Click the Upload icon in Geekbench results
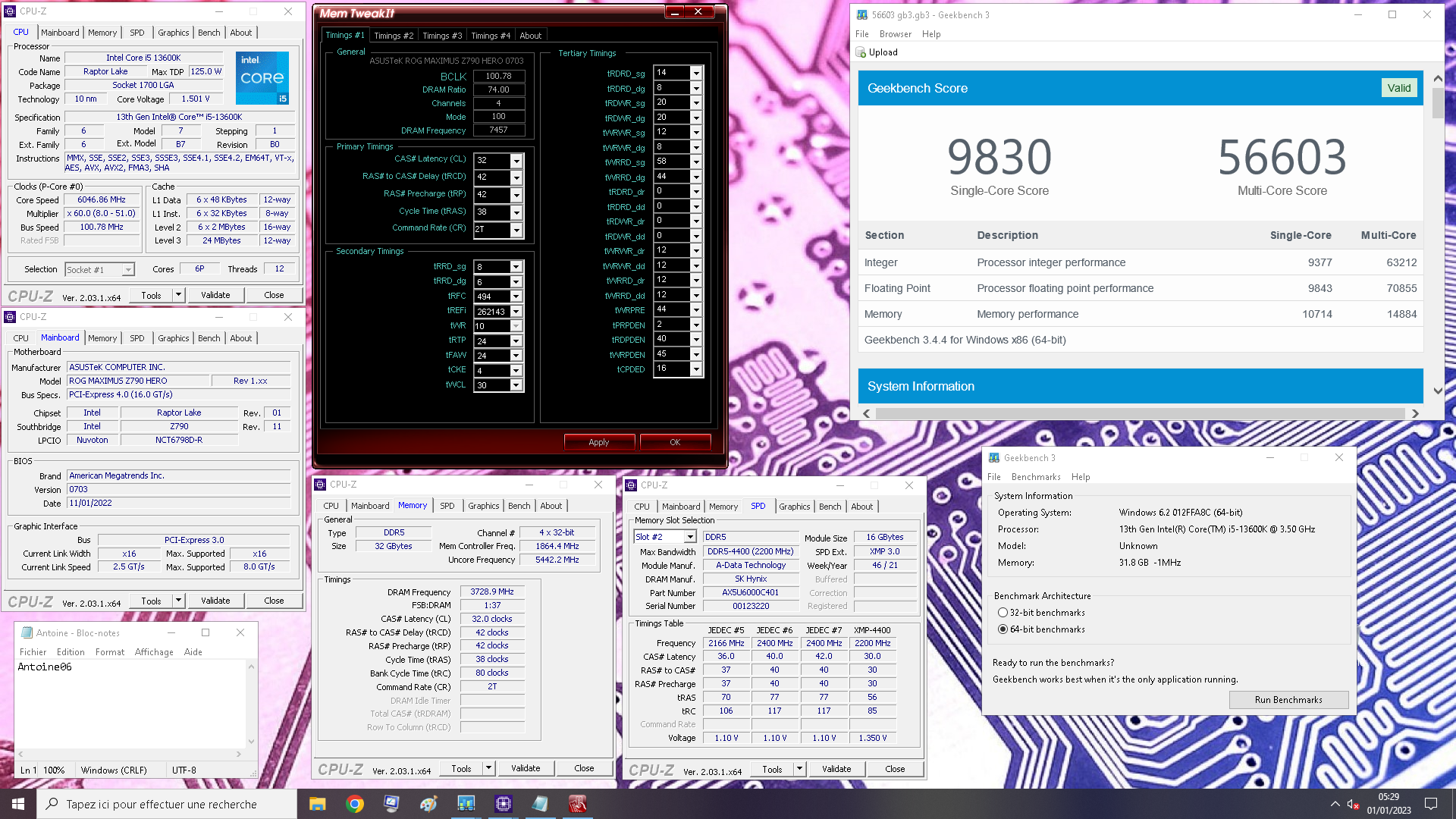The width and height of the screenshot is (1456, 819). tap(861, 52)
